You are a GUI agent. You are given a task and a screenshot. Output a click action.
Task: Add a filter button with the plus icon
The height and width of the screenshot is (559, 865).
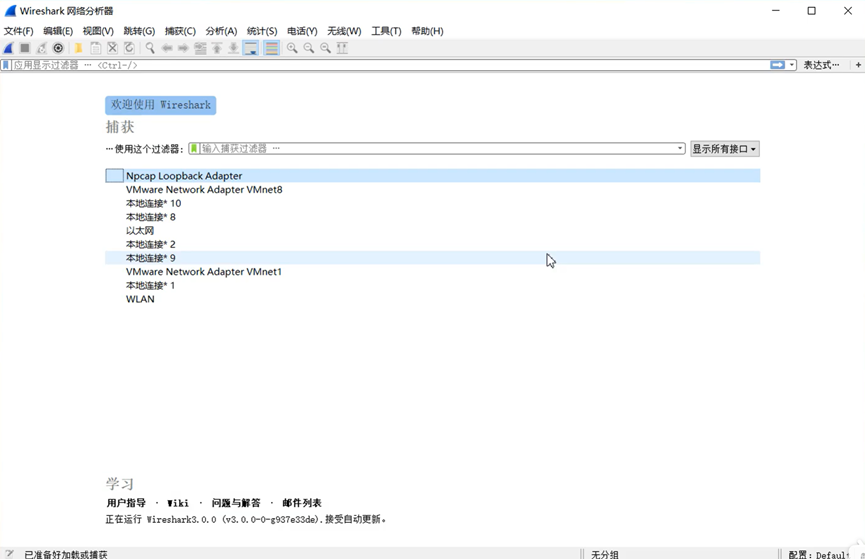[x=858, y=65]
